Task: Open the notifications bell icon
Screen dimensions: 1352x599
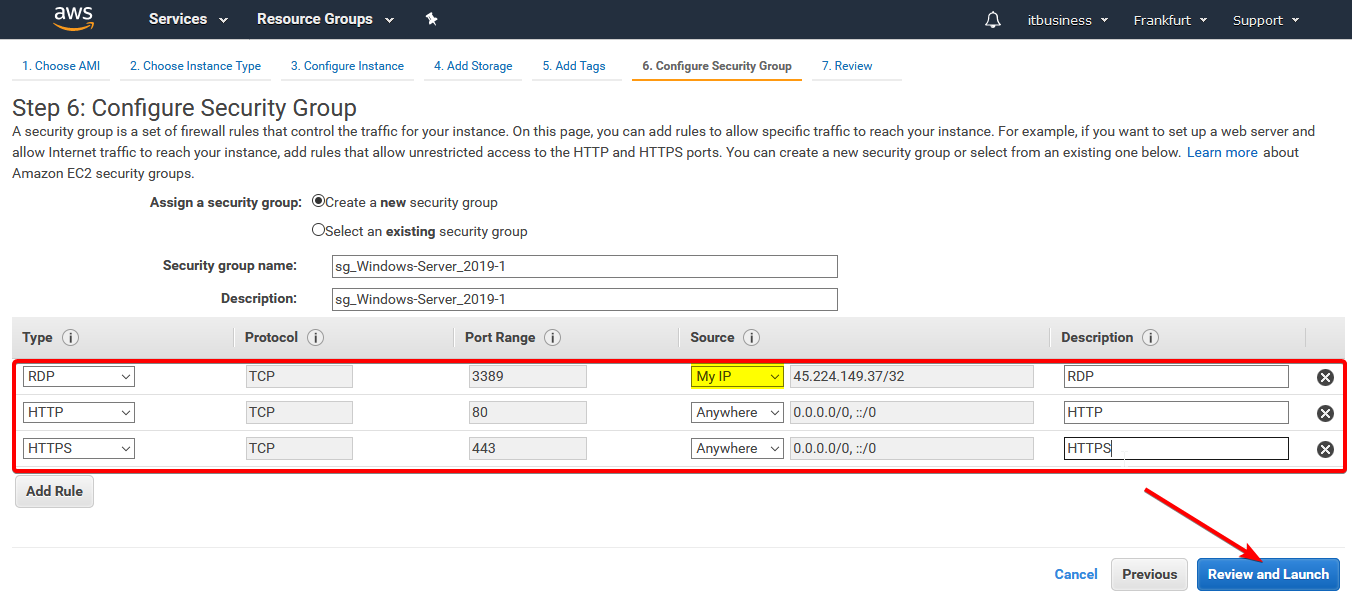Action: [992, 20]
